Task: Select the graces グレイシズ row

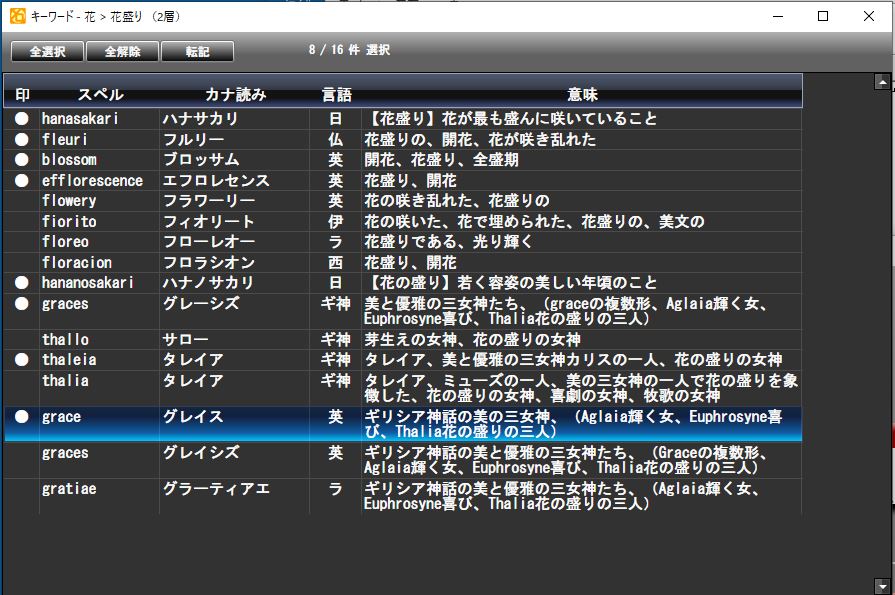Action: point(403,460)
